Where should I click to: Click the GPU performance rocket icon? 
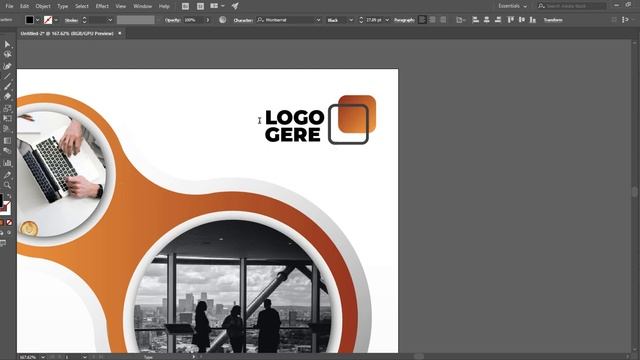(x=235, y=6)
